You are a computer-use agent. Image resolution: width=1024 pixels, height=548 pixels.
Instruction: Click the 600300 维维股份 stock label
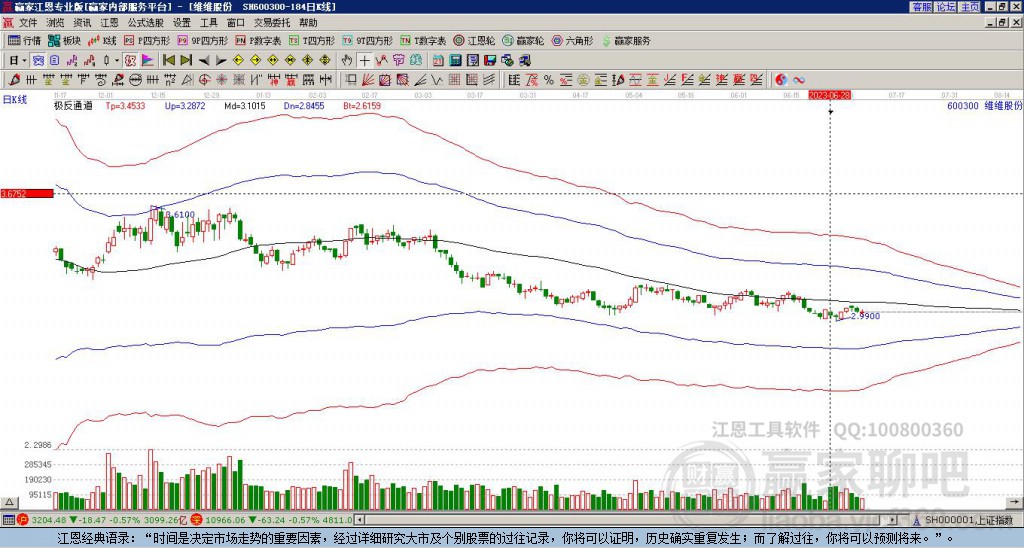click(x=984, y=105)
